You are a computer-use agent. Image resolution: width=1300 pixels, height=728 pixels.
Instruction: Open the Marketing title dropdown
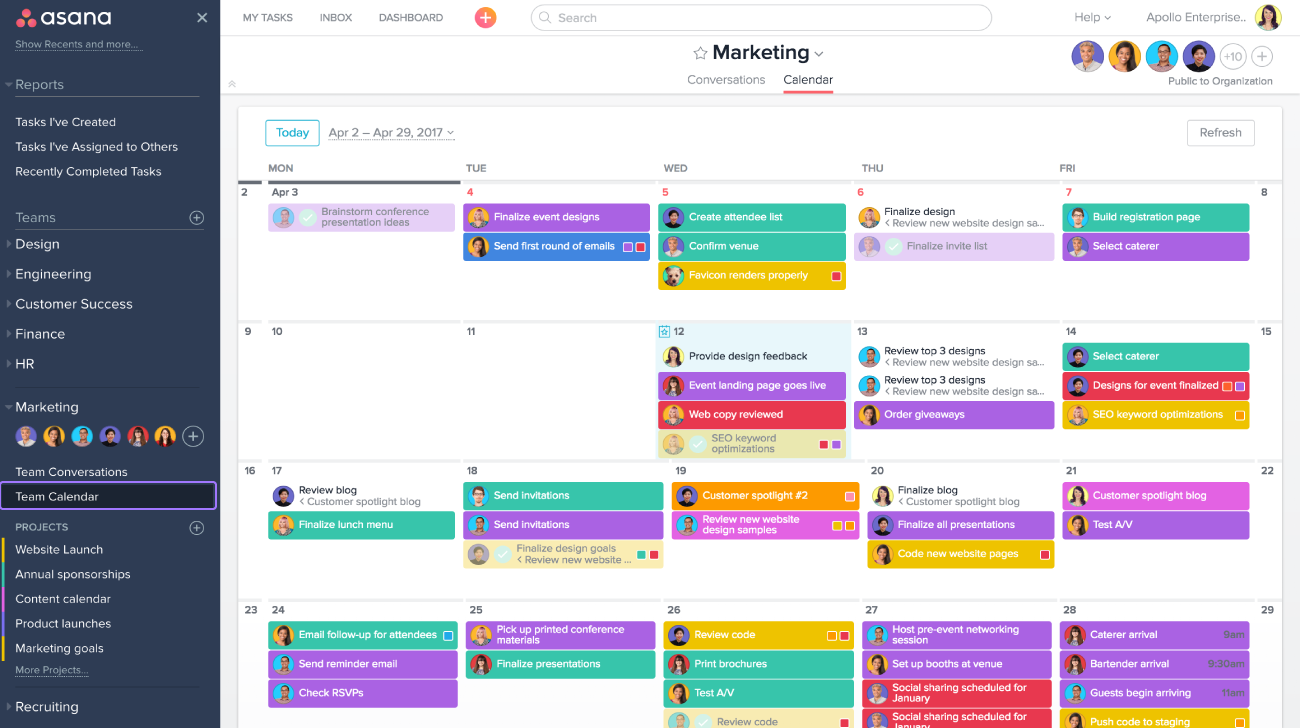817,52
